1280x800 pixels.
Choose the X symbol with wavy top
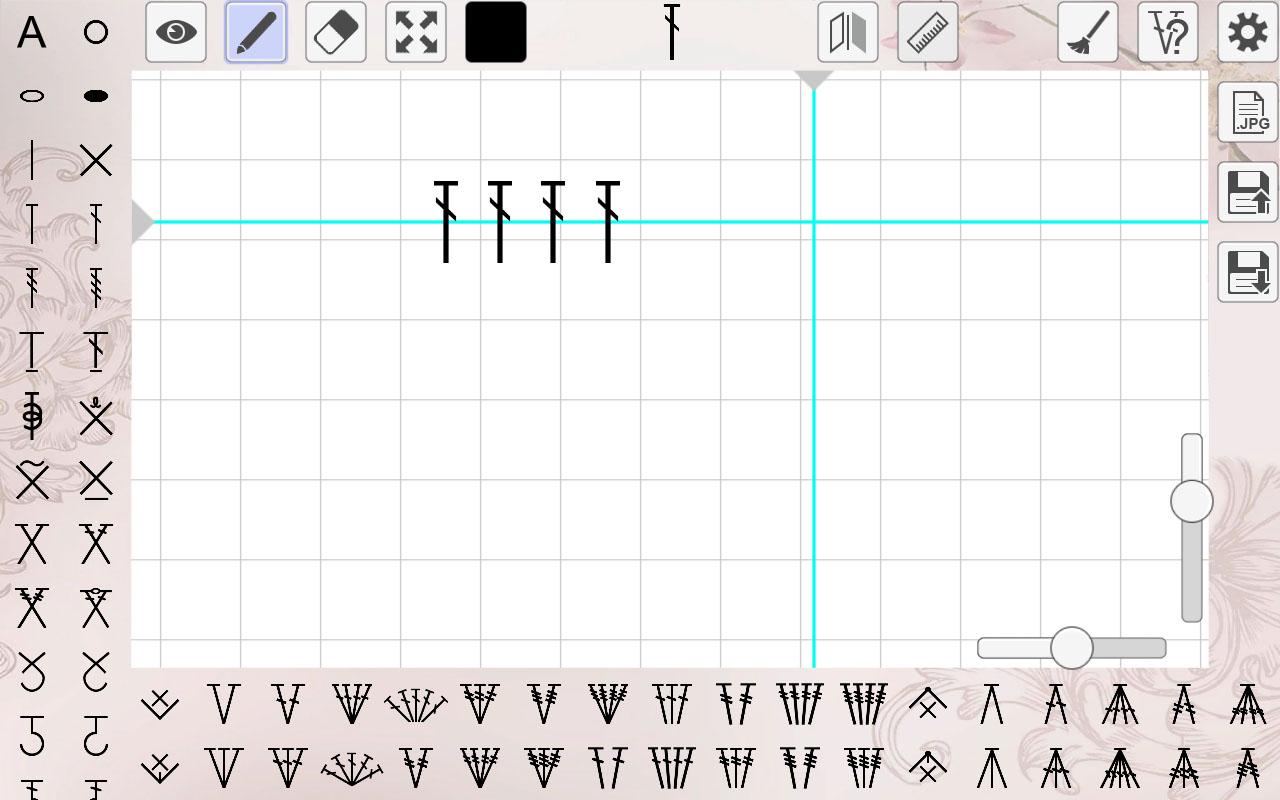click(x=32, y=480)
